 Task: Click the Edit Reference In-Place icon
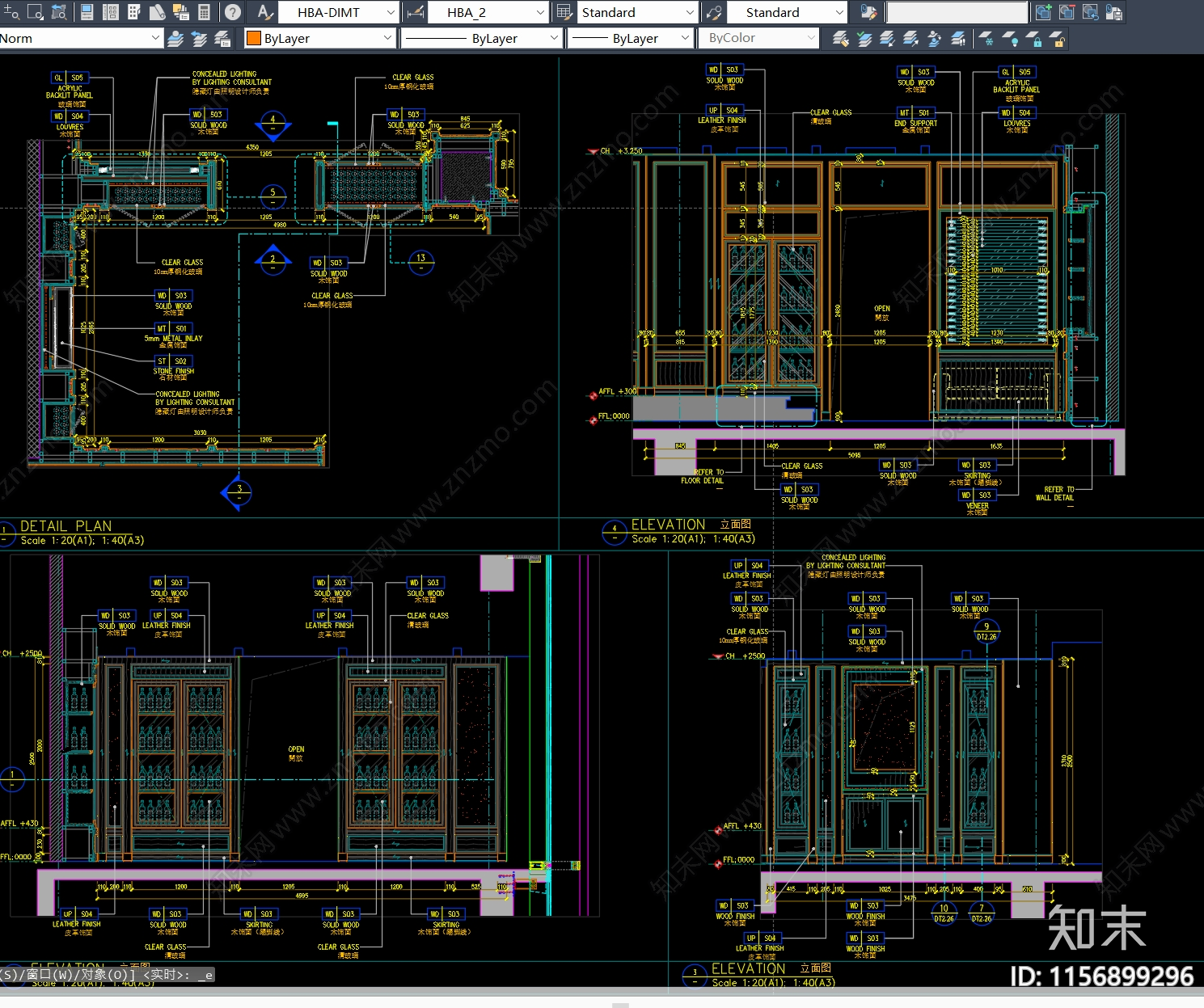[868, 12]
